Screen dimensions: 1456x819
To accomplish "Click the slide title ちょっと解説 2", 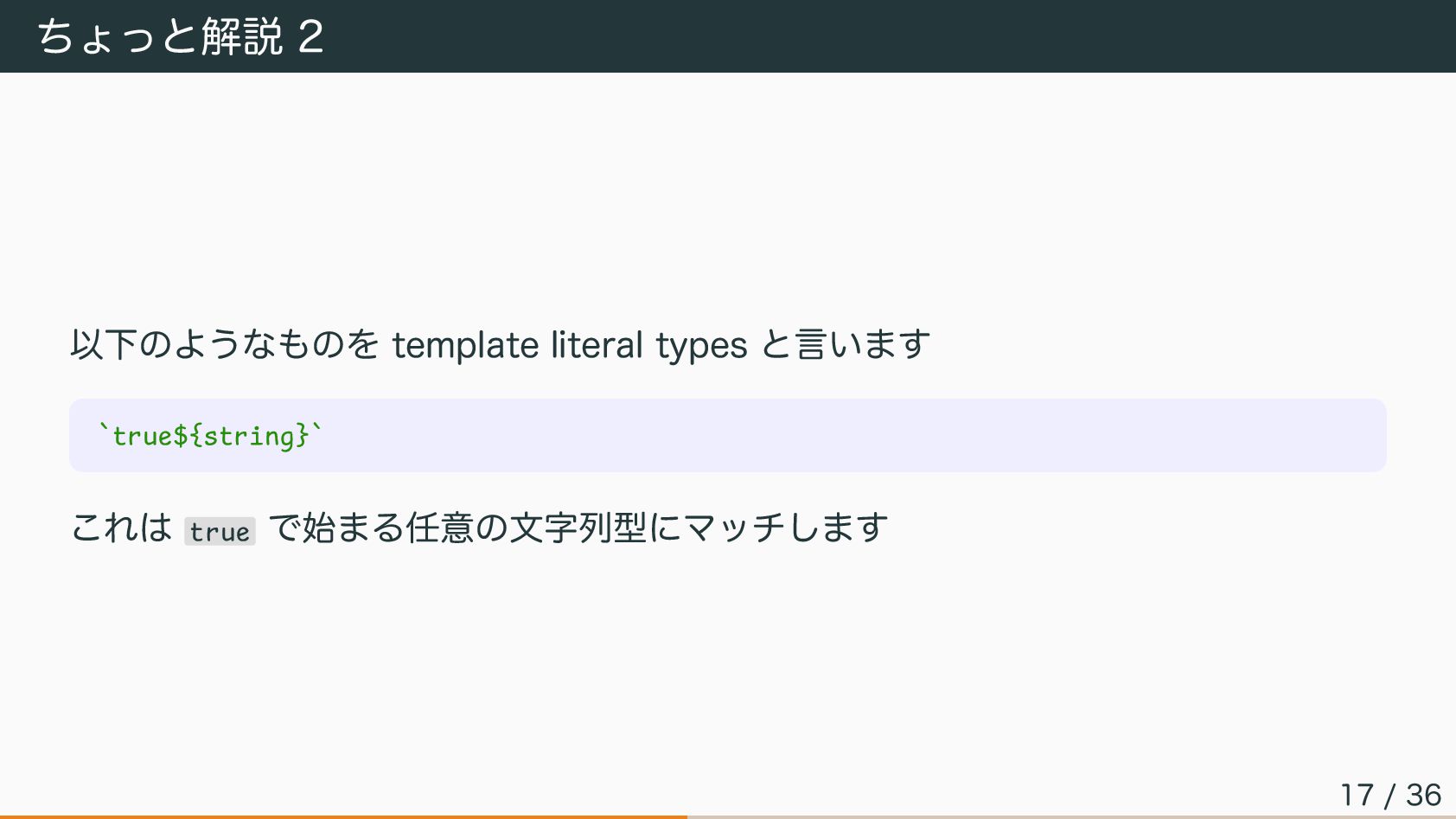I will click(x=180, y=36).
